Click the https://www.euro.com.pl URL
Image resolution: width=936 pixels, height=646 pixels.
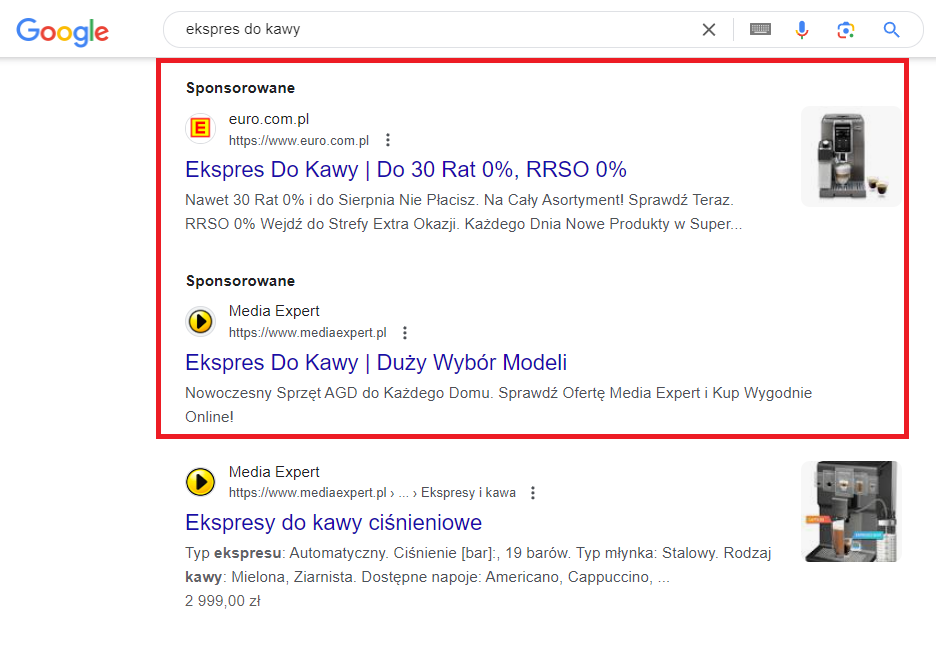298,140
